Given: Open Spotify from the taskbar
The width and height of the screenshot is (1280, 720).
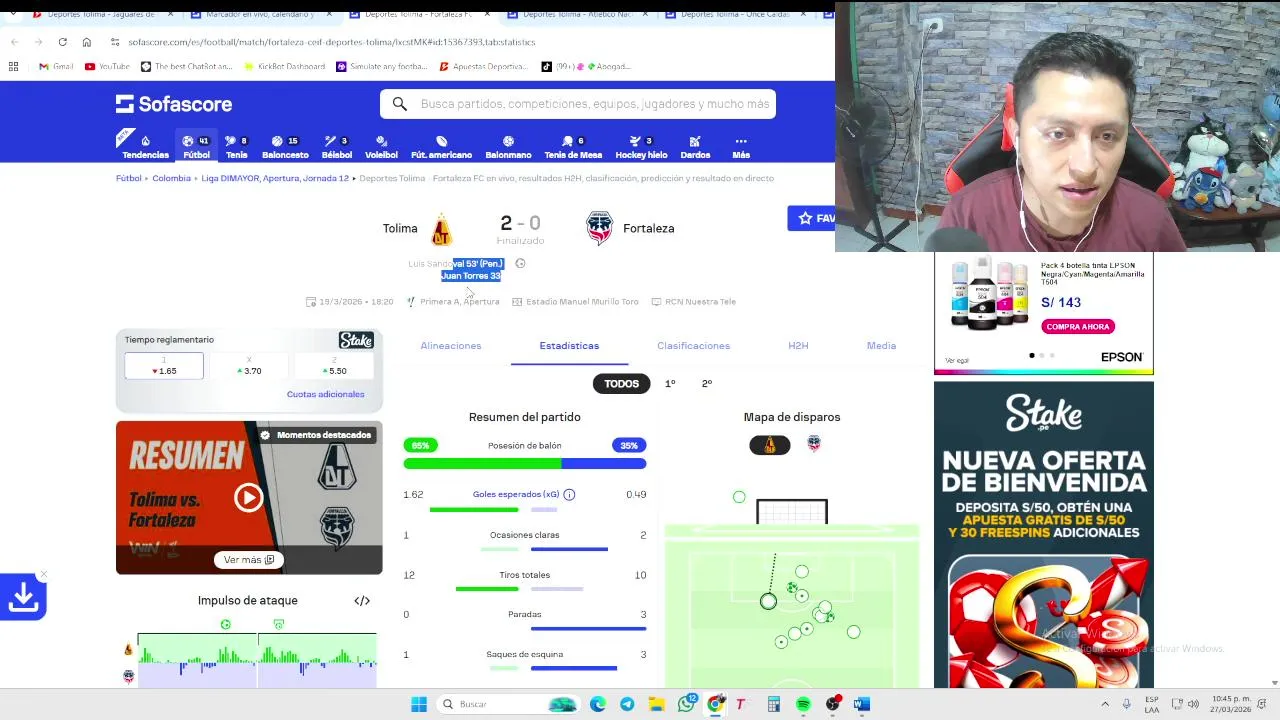Looking at the screenshot, I should click(803, 704).
